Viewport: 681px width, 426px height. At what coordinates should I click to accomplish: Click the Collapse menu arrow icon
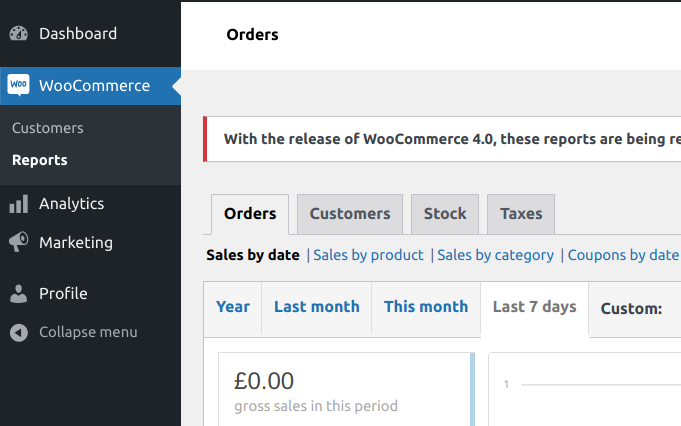(x=19, y=333)
